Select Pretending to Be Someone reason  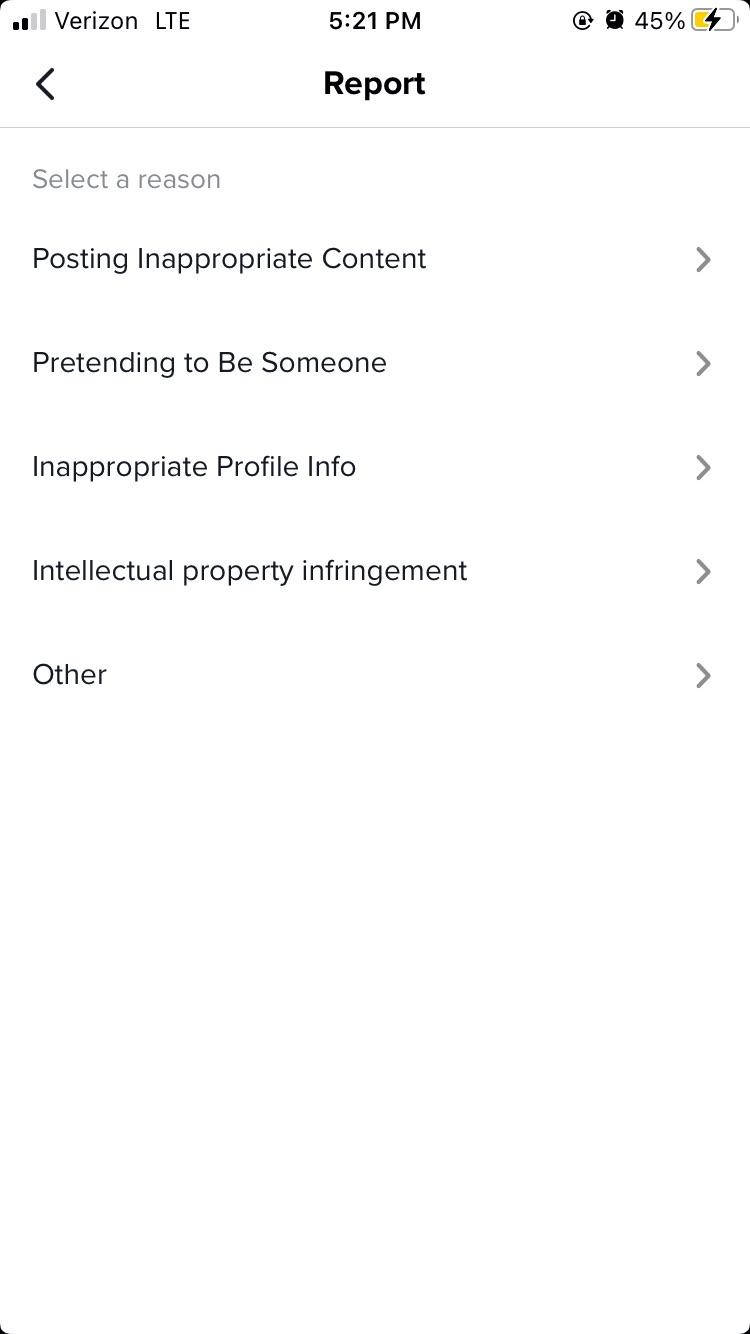pyautogui.click(x=209, y=363)
